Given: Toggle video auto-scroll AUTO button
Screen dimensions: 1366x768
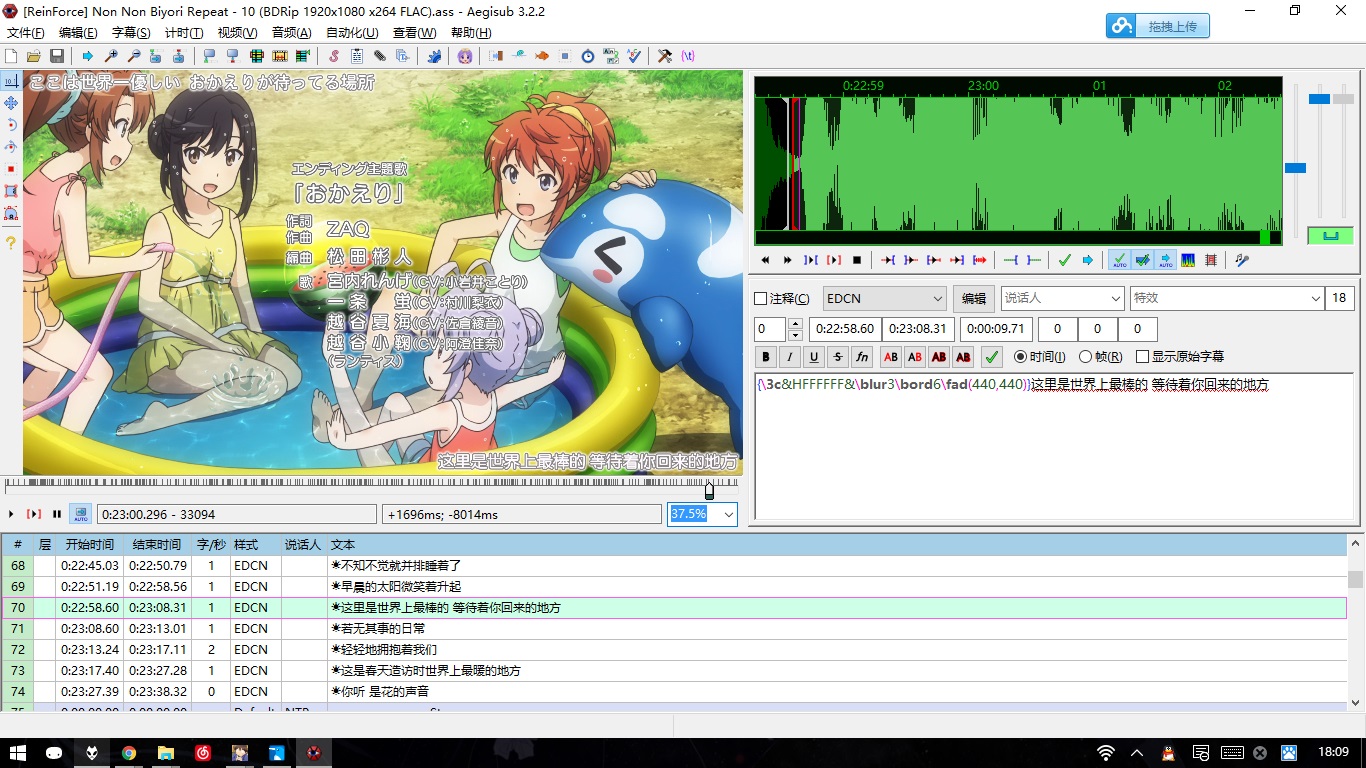Looking at the screenshot, I should click(80, 514).
